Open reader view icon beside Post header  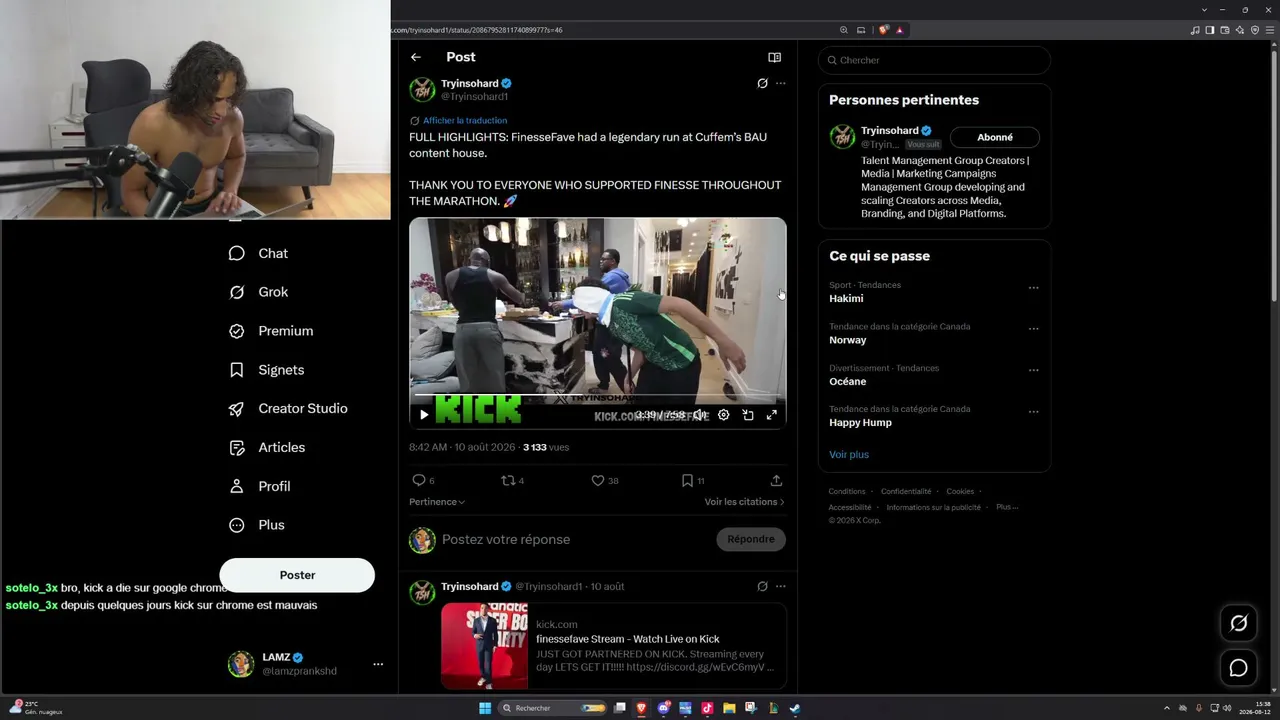(x=774, y=57)
